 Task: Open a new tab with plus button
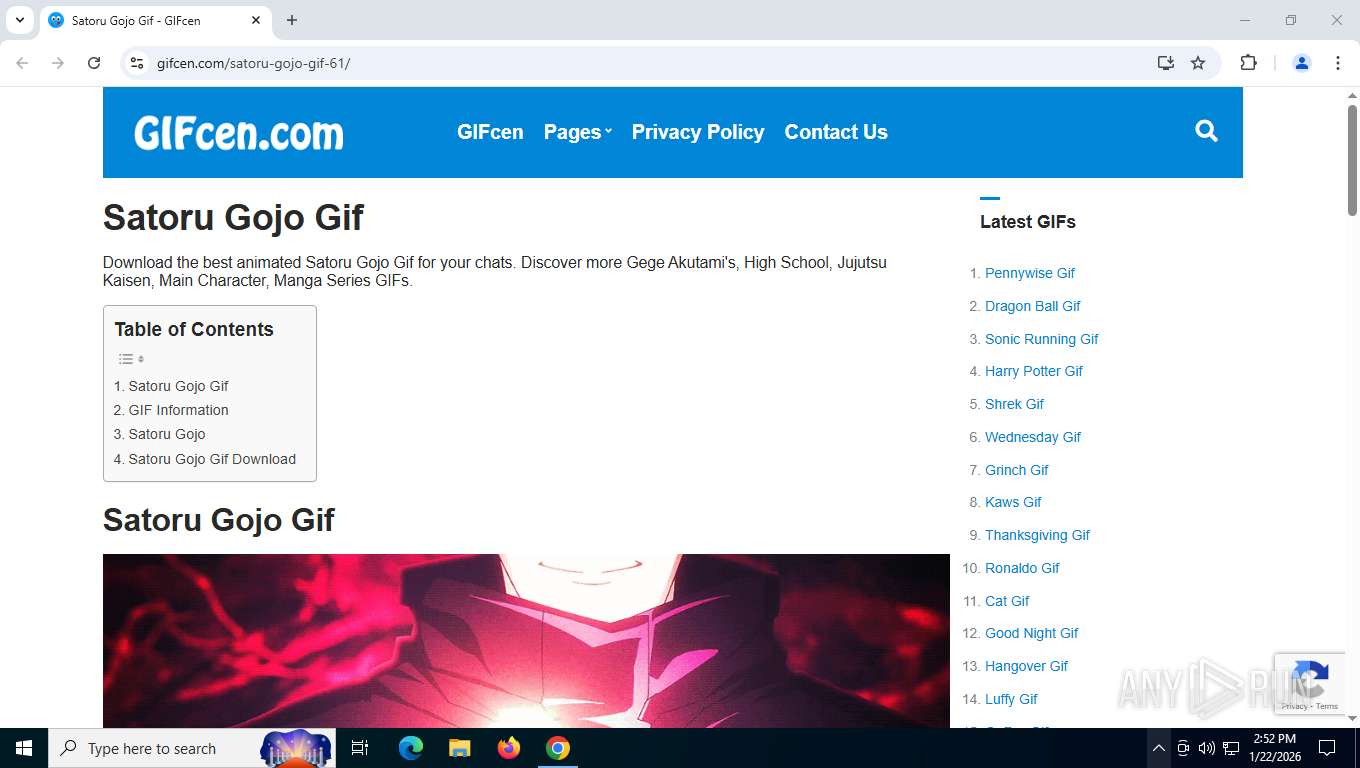click(x=292, y=20)
